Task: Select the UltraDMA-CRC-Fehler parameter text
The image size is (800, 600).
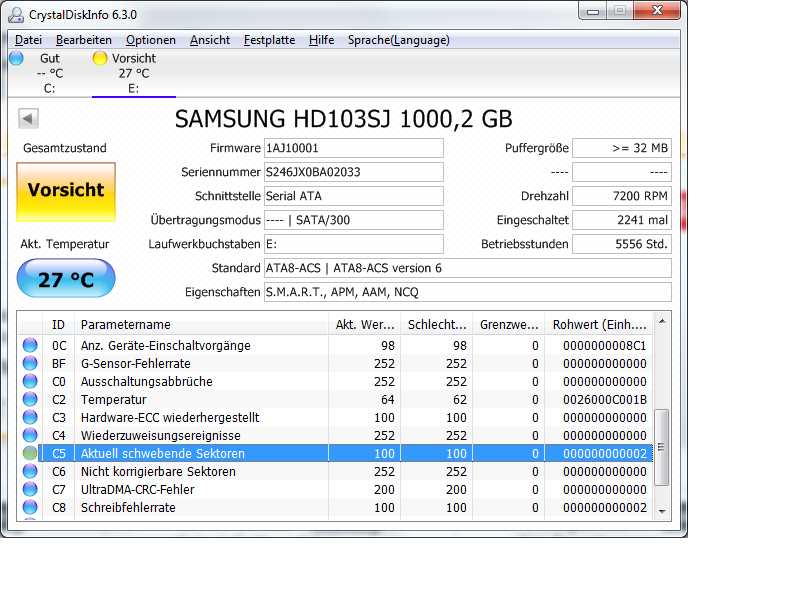Action: tap(138, 489)
